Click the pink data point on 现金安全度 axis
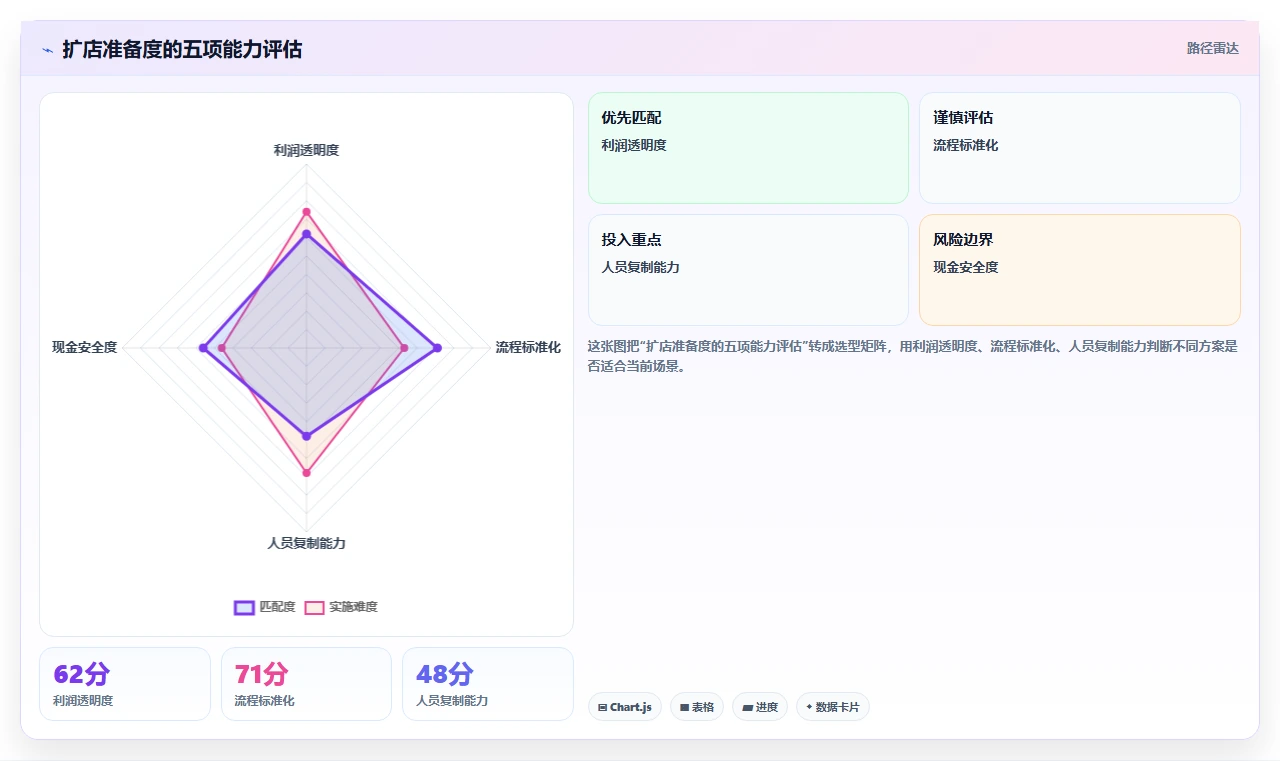Viewport: 1280px width, 761px height. [x=223, y=348]
